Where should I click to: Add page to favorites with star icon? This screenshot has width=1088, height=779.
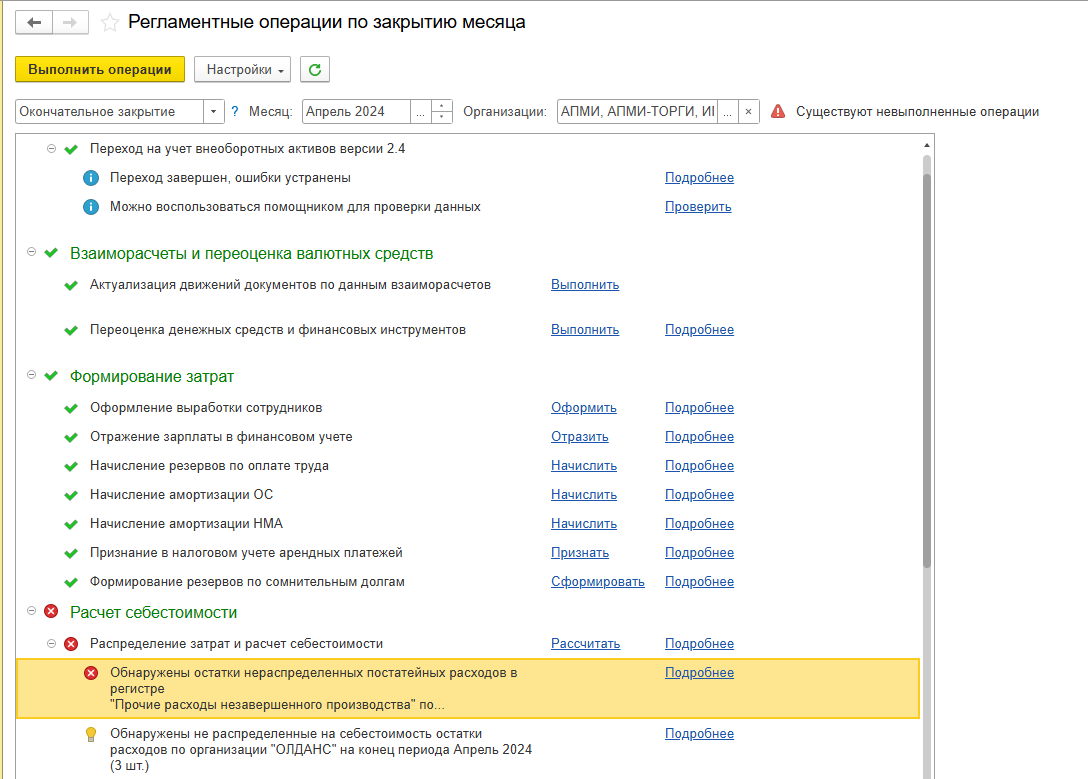110,22
